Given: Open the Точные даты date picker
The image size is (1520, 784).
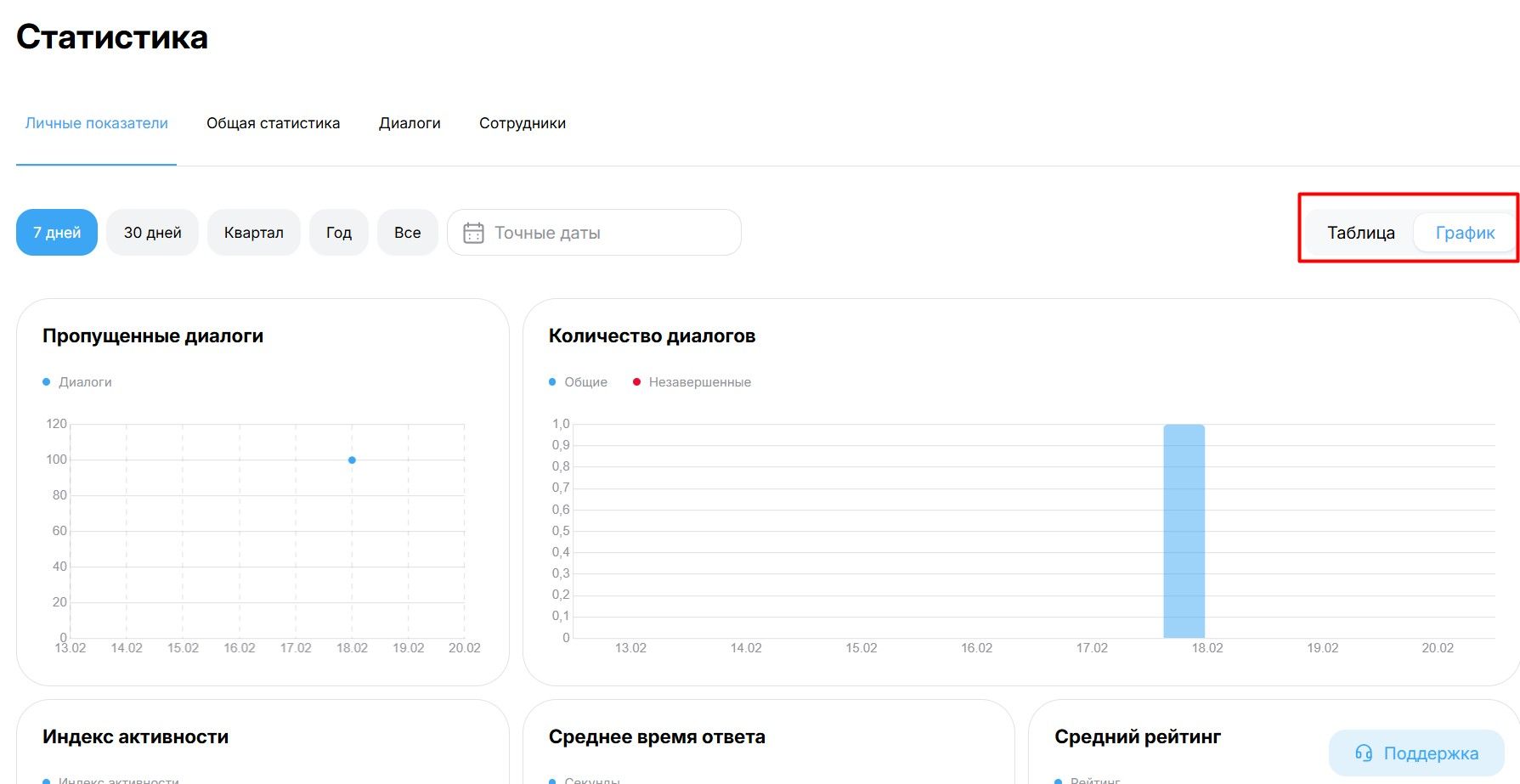Looking at the screenshot, I should (595, 233).
